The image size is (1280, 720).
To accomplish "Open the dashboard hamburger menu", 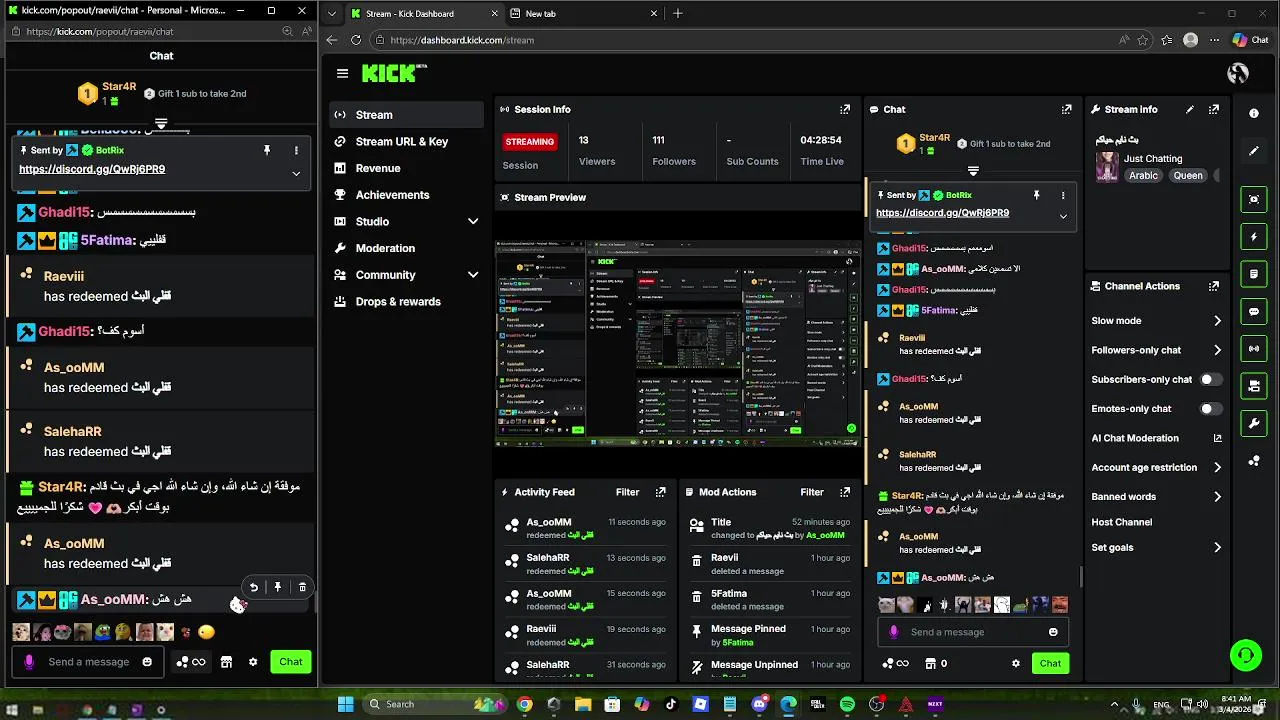I will tap(343, 73).
